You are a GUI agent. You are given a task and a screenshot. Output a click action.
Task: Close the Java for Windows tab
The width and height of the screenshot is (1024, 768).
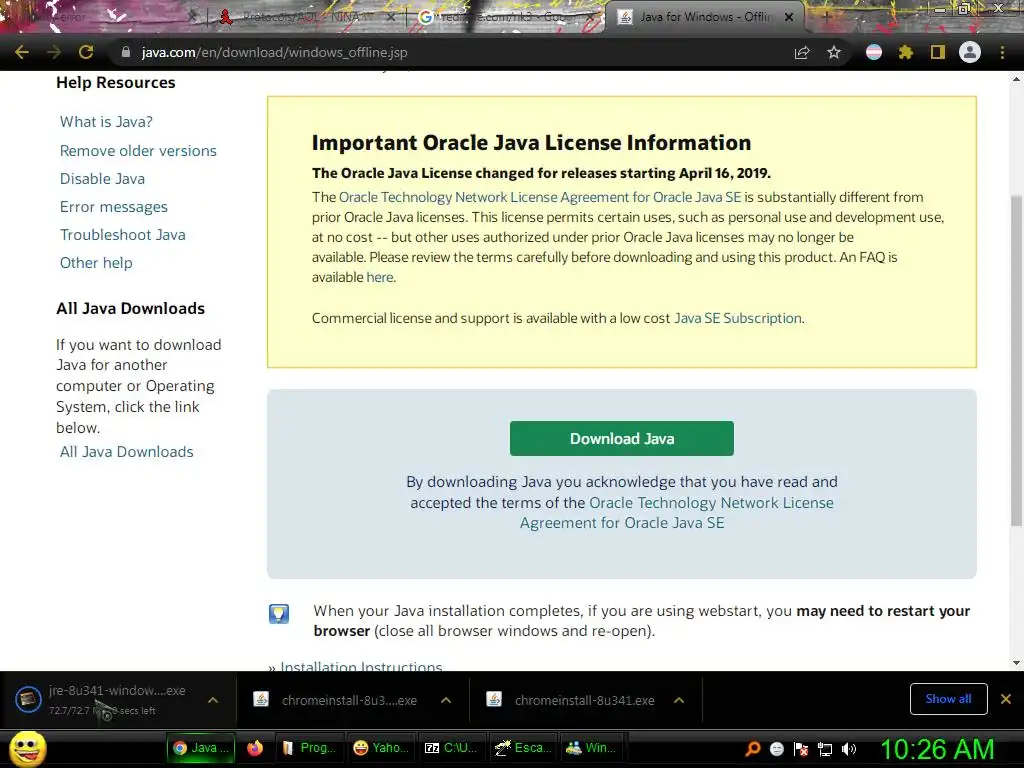[x=789, y=17]
